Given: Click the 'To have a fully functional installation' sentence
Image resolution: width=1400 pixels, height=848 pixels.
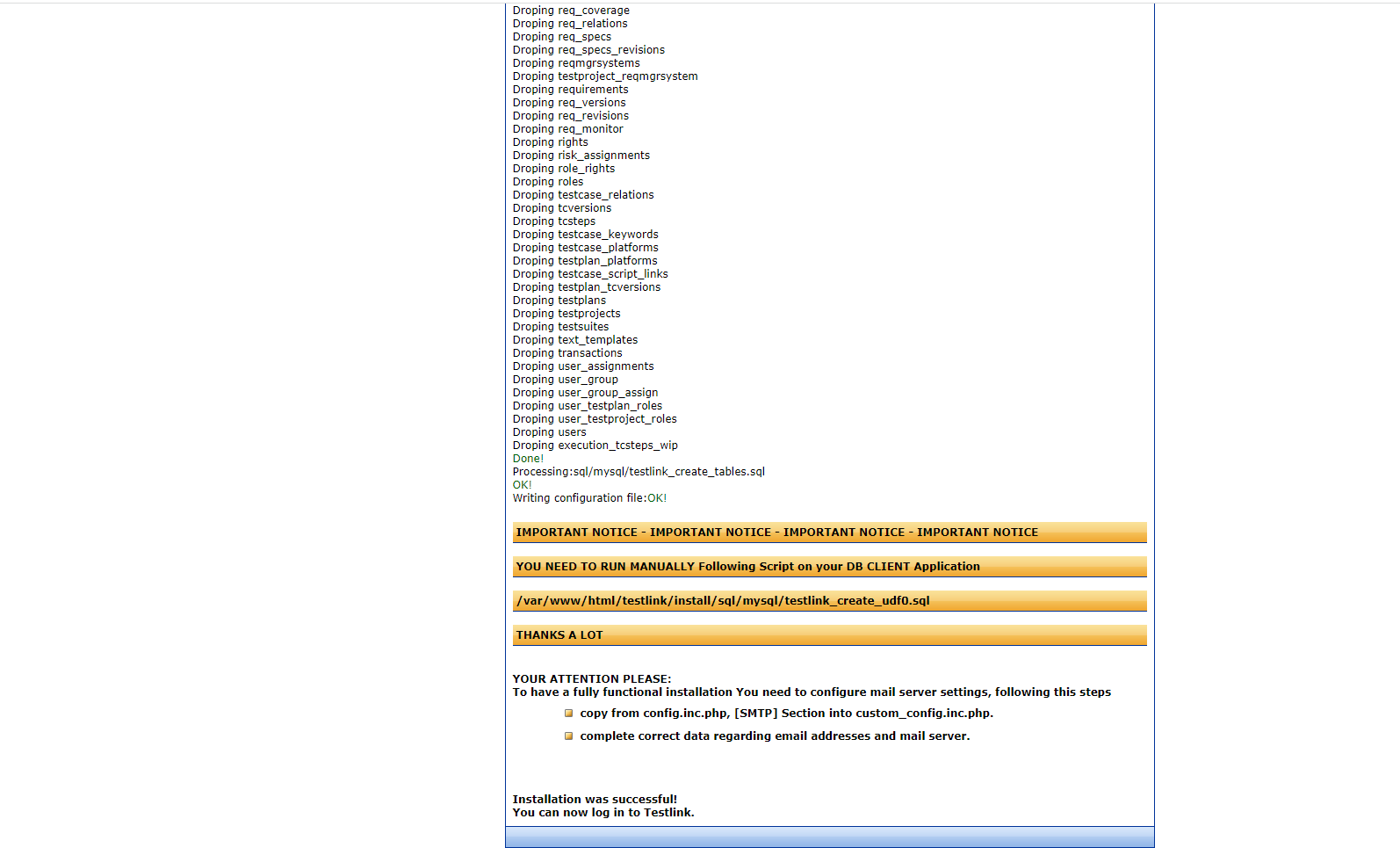Looking at the screenshot, I should coord(812,692).
